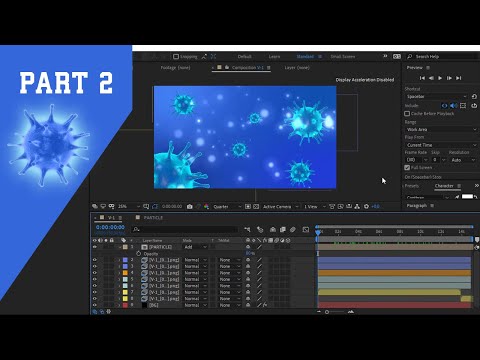The width and height of the screenshot is (480, 360).
Task: Open the Range Work Area dropdown
Action: point(441,129)
